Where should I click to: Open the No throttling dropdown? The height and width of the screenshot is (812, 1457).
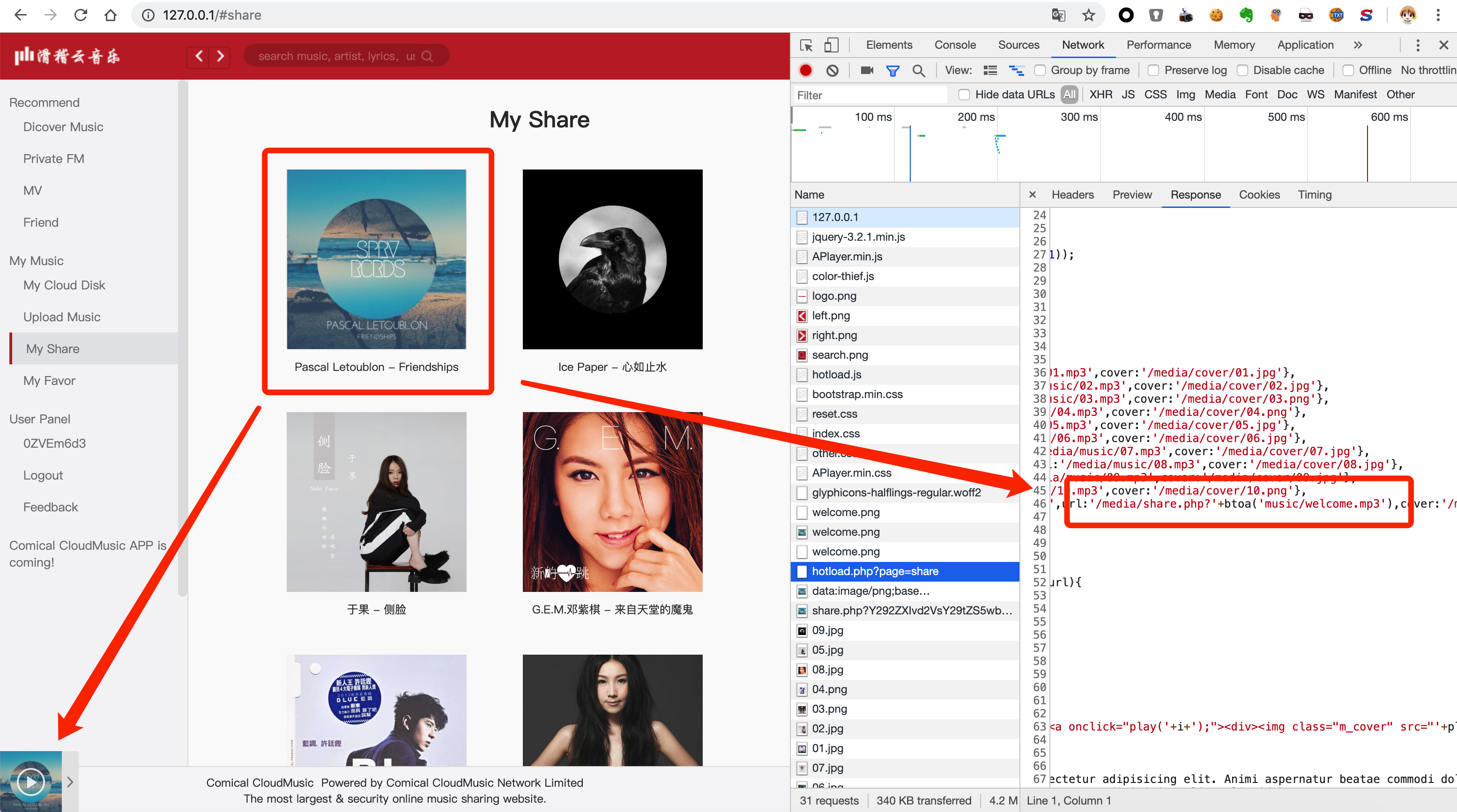1428,70
